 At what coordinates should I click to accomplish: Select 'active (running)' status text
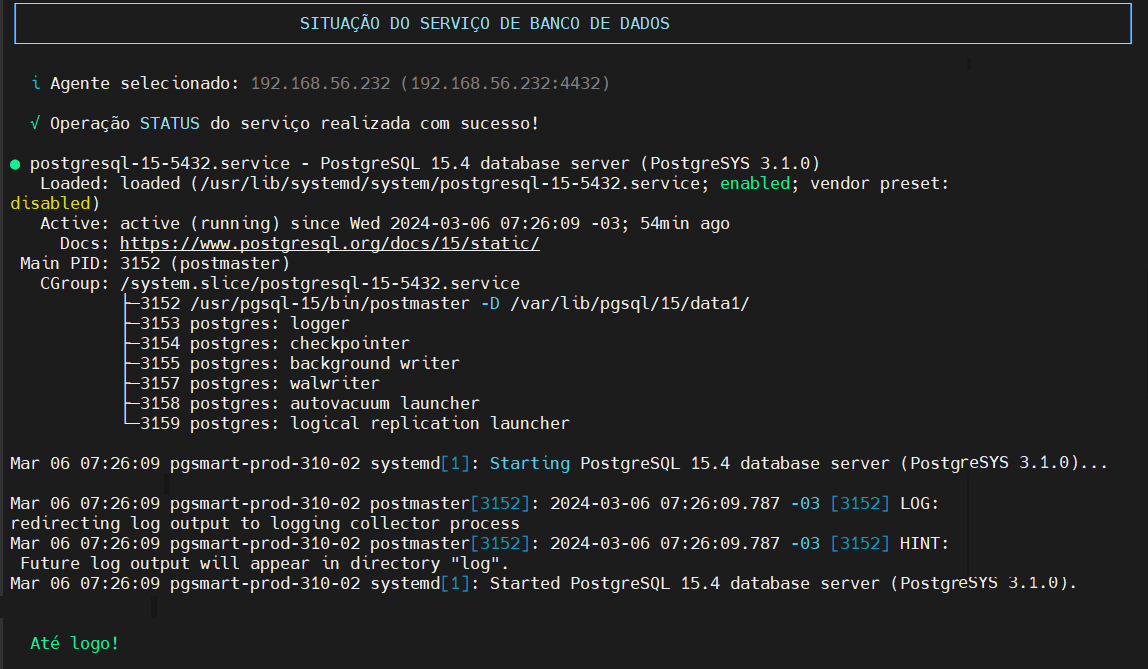tap(200, 223)
